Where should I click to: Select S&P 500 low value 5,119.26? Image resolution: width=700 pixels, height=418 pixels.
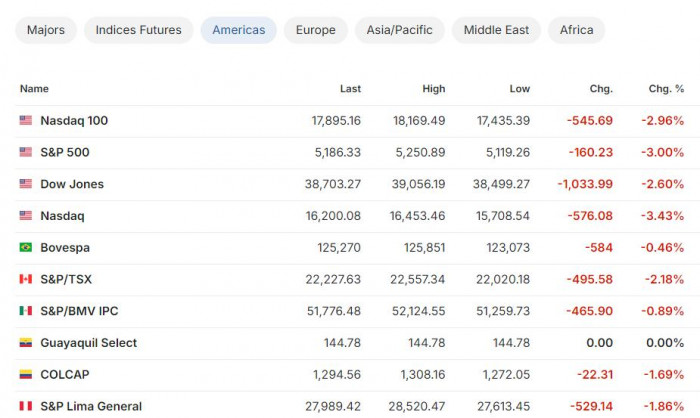pyautogui.click(x=508, y=152)
